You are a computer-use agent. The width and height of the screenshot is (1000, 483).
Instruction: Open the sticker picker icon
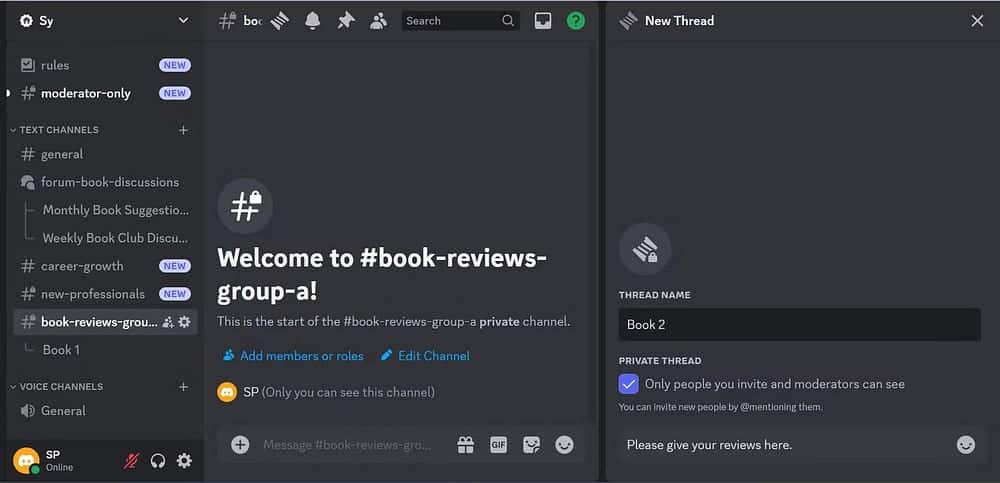[531, 445]
